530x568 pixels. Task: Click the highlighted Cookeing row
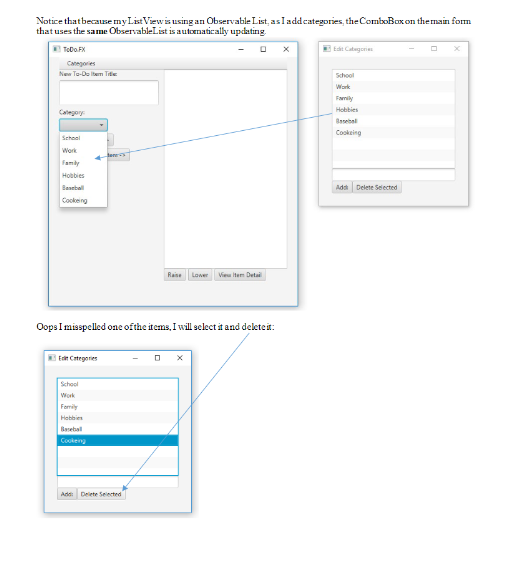click(118, 440)
